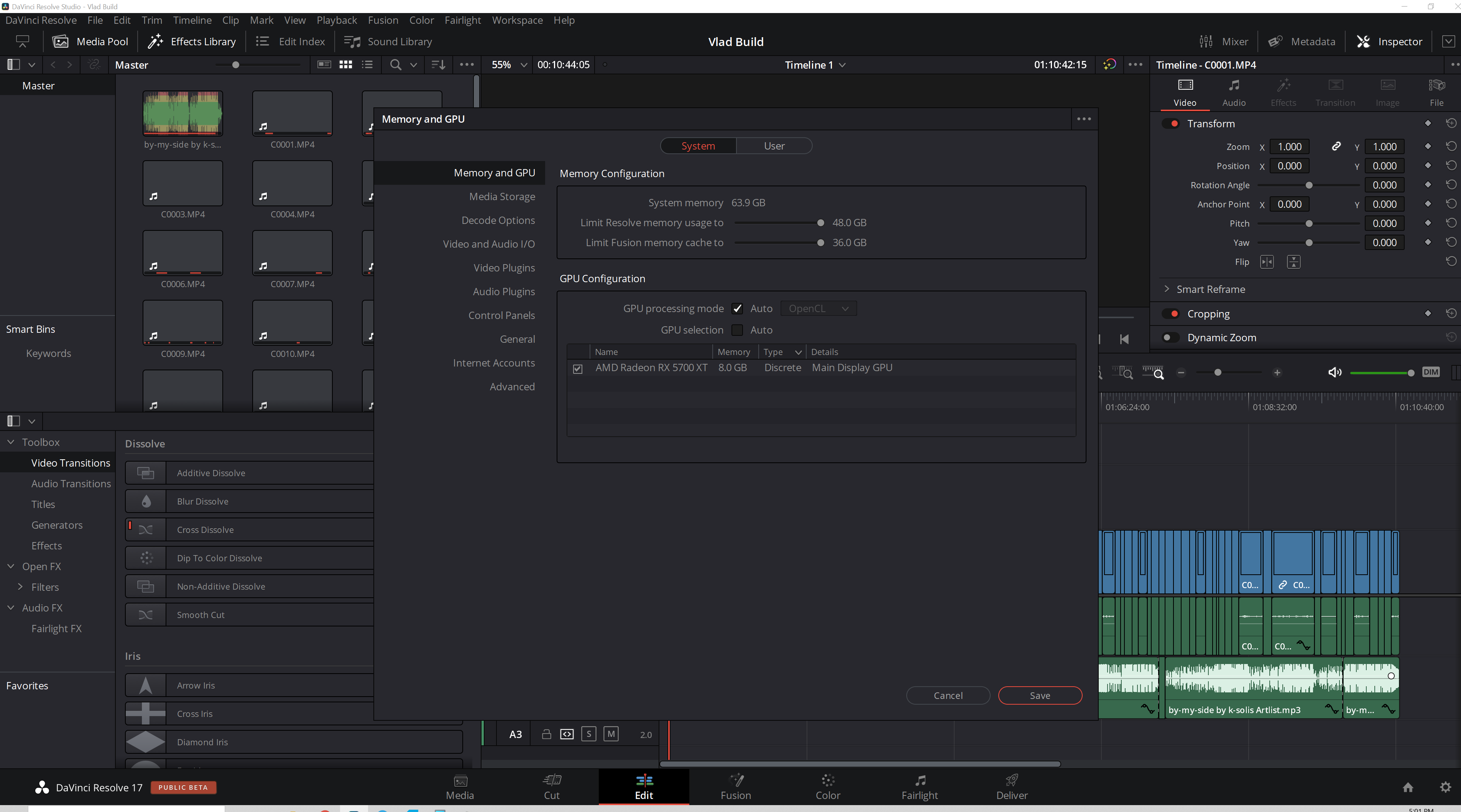Open the OpenCL GPU mode dropdown
This screenshot has height=812, width=1461.
(x=818, y=309)
